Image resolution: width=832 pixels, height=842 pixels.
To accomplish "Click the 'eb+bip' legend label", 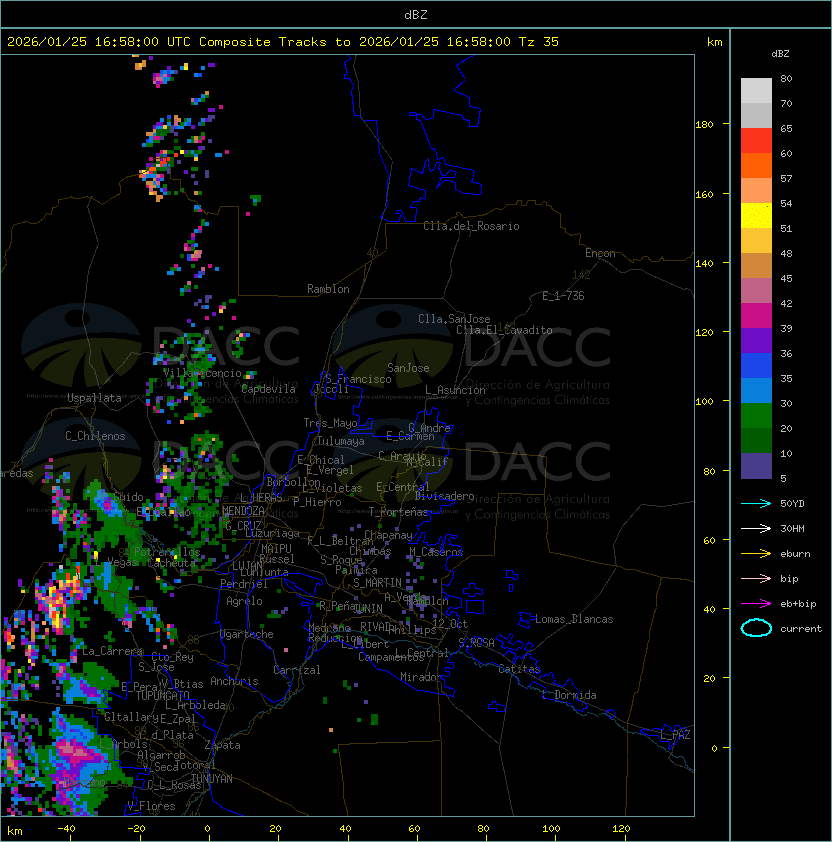I will click(798, 604).
